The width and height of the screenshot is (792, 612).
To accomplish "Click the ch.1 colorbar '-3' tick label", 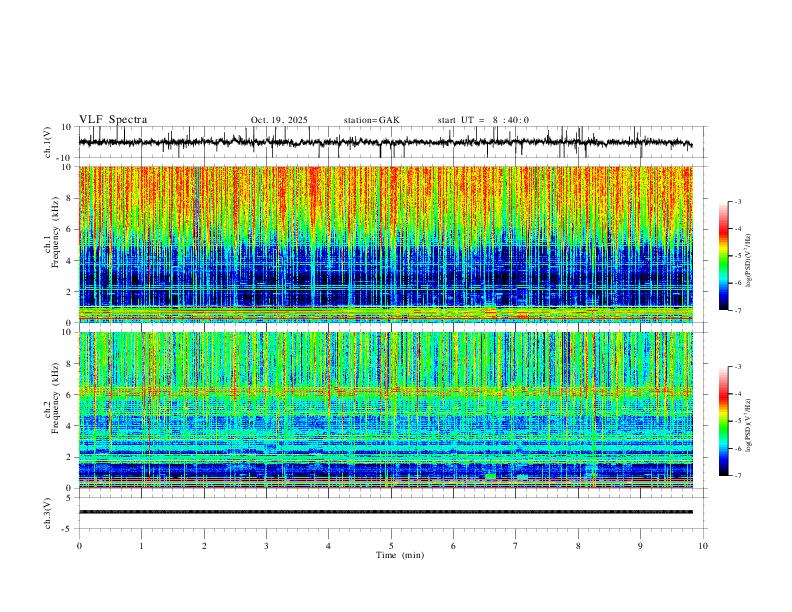I will 738,201.
